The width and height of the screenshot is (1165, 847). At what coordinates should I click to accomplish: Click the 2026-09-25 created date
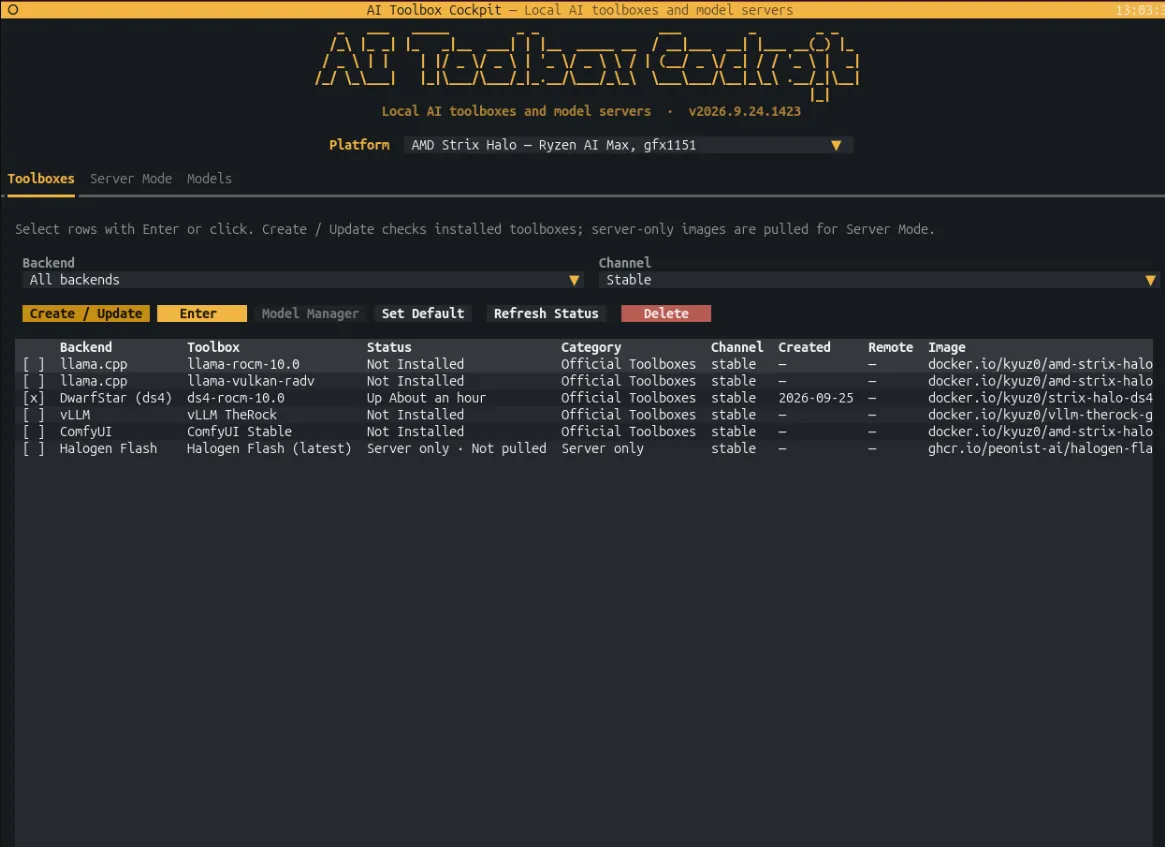tap(816, 398)
